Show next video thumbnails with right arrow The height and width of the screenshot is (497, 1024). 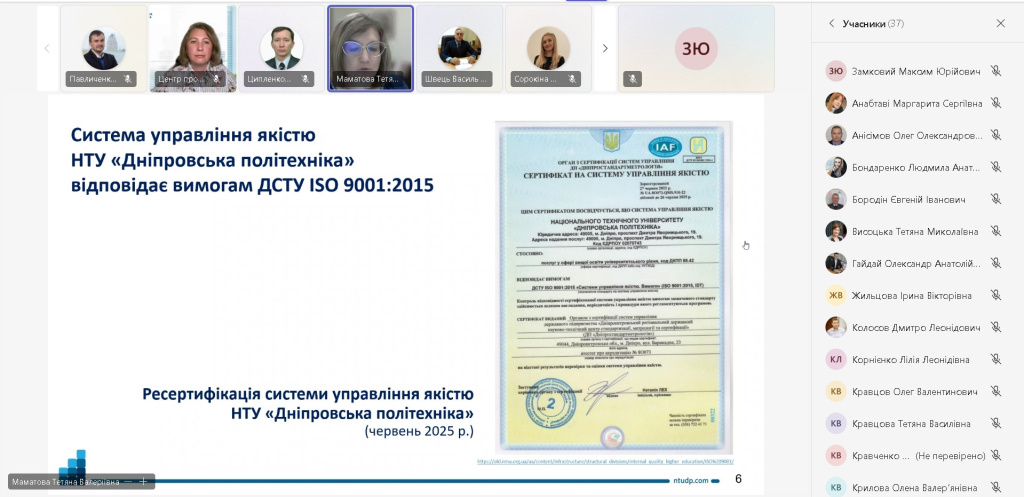tap(605, 48)
